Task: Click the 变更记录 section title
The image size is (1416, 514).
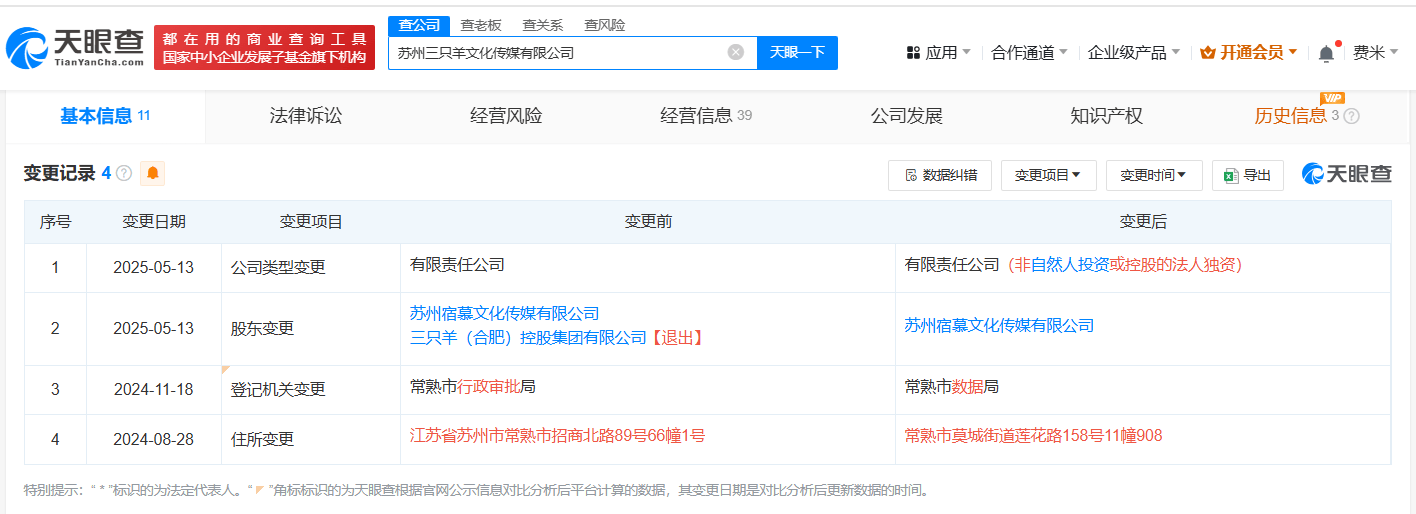Action: pyautogui.click(x=60, y=173)
